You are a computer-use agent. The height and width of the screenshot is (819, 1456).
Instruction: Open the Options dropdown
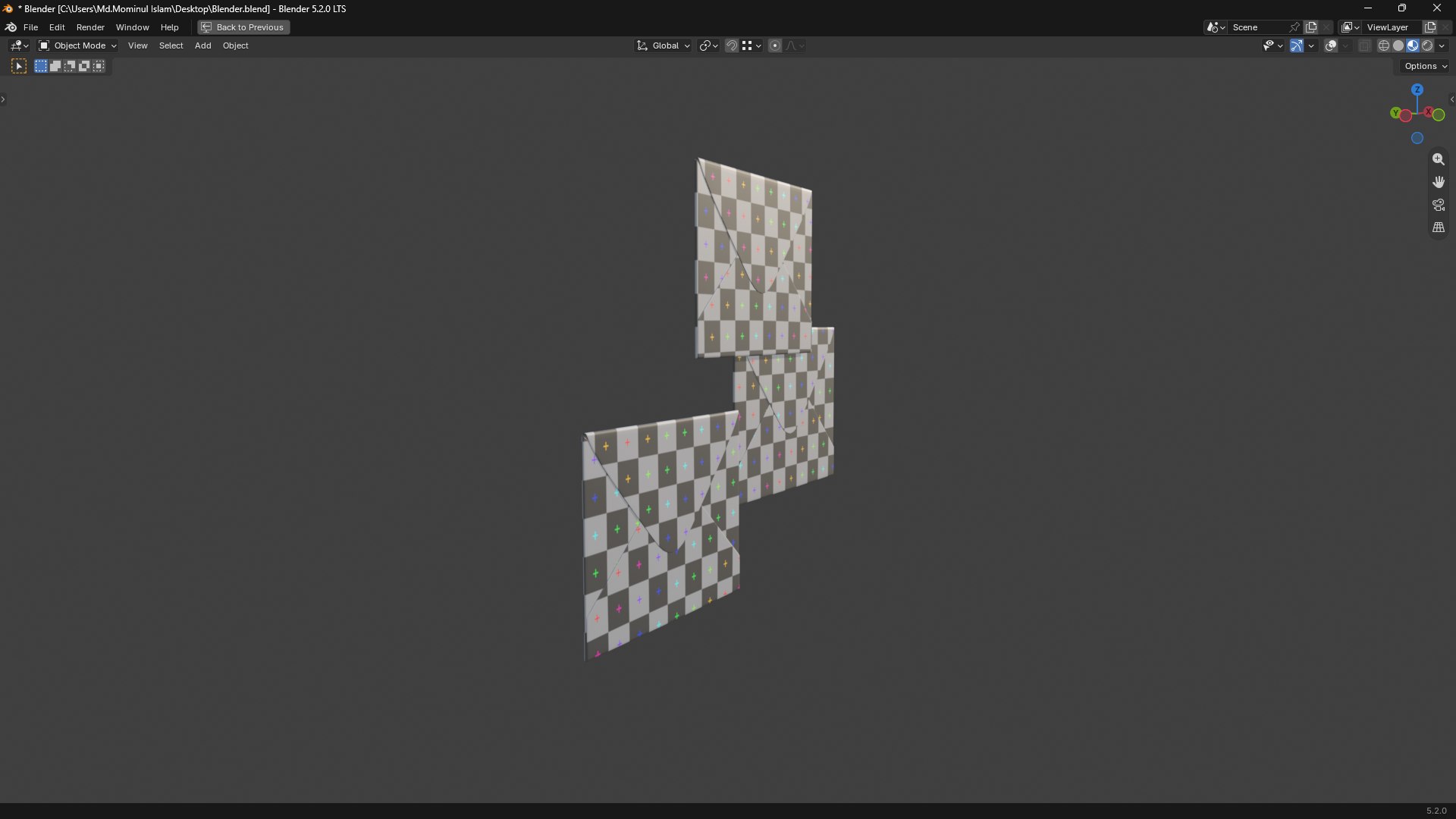click(1426, 67)
